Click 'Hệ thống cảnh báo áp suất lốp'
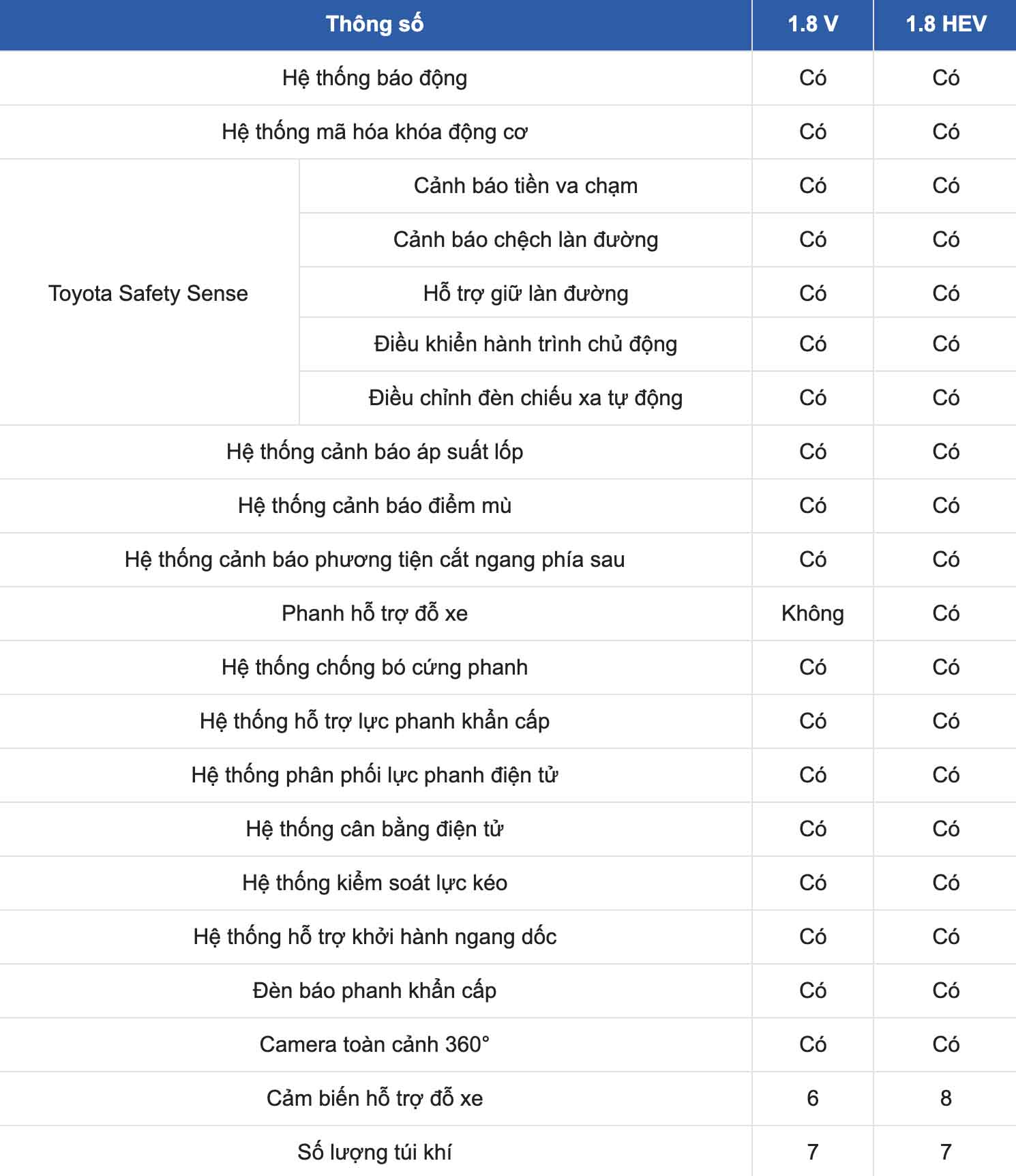 pyautogui.click(x=374, y=452)
